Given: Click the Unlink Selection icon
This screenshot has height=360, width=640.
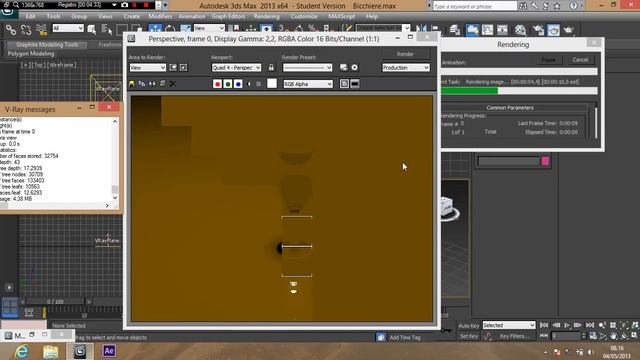Looking at the screenshot, I should 26,29.
